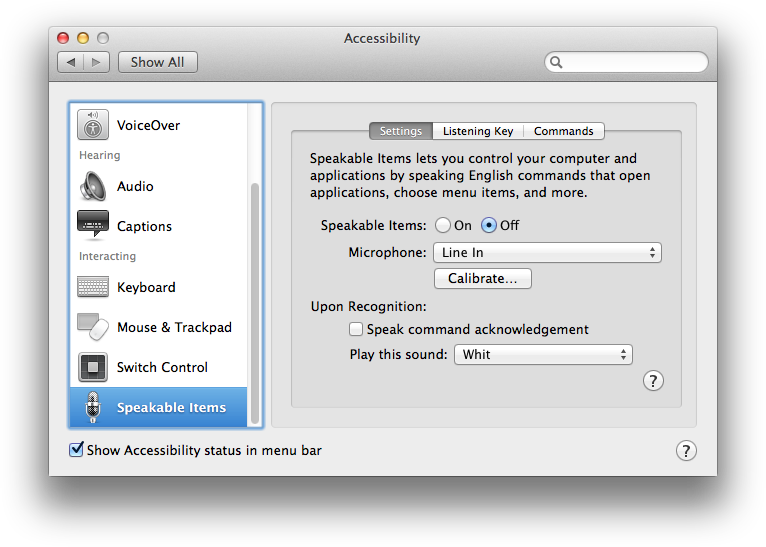This screenshot has width=766, height=547.
Task: Click the Speakable Items microphone icon
Action: point(93,407)
